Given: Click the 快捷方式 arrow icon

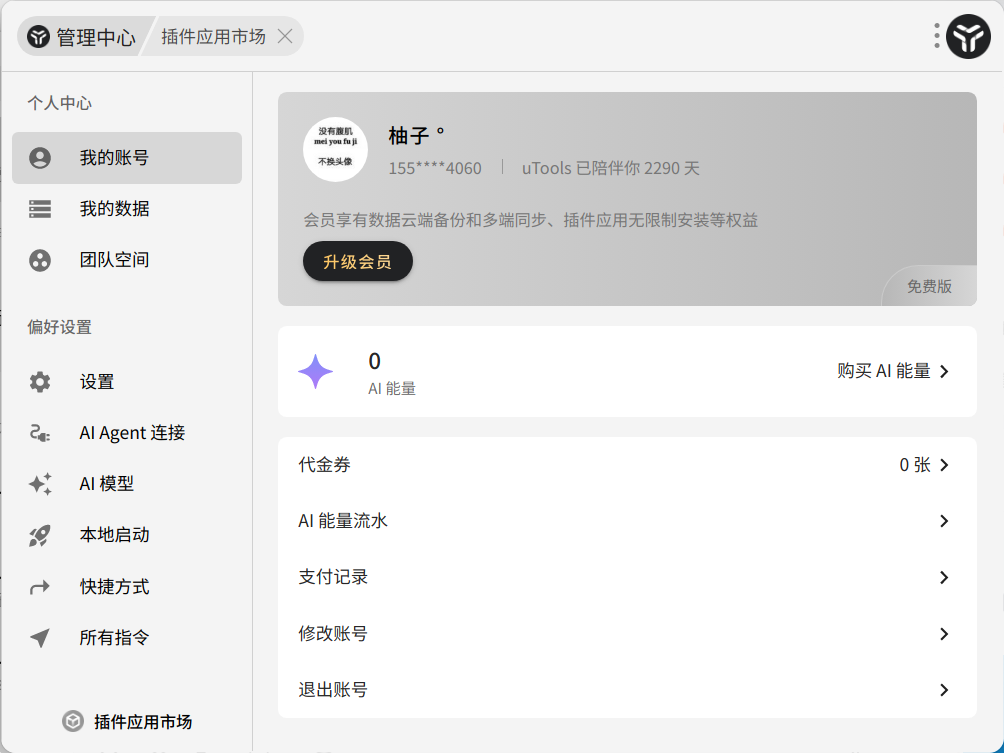Looking at the screenshot, I should click(40, 587).
